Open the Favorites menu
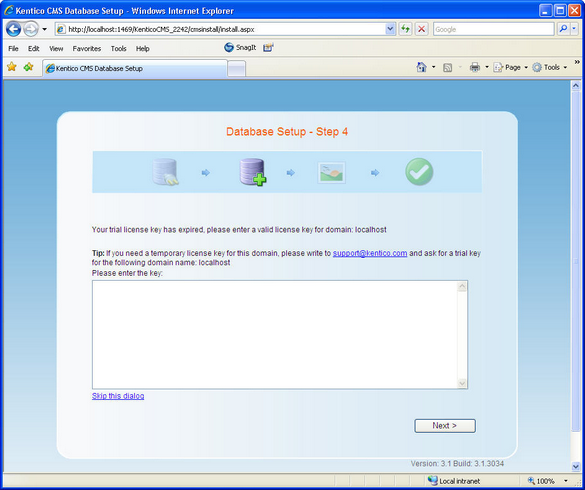 tap(87, 49)
